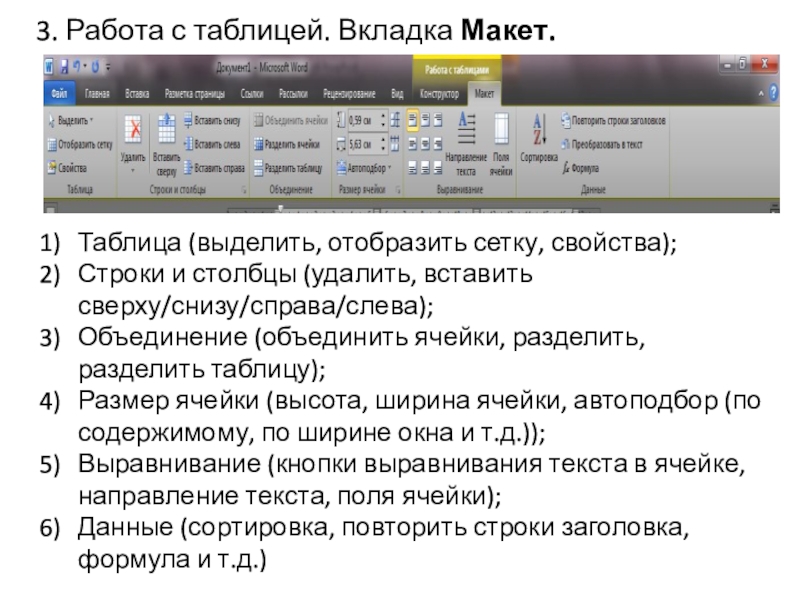800x600 pixels.
Task: Click Distribute Rows evenly icon
Action: (395, 120)
